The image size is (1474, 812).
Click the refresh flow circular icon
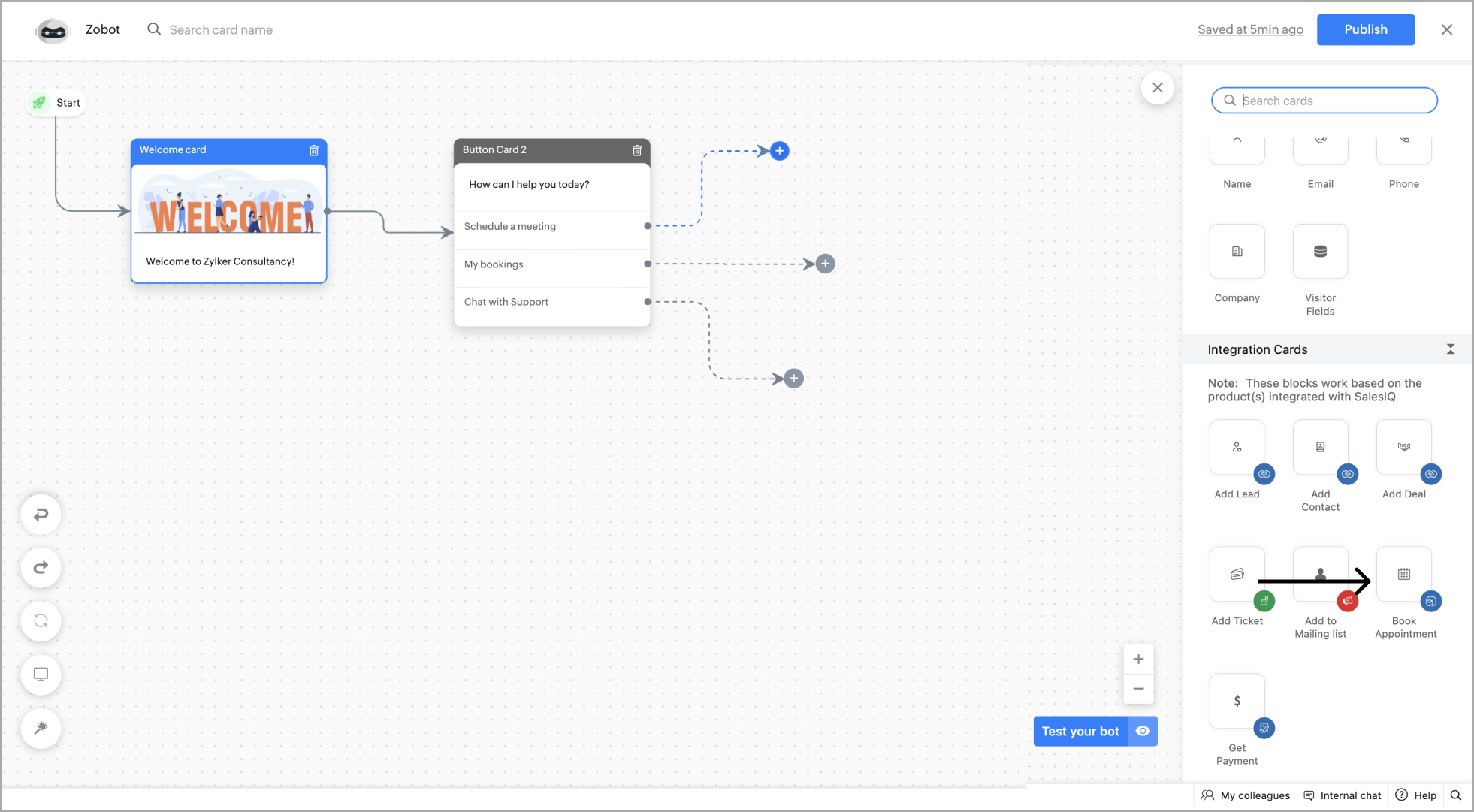pos(41,621)
